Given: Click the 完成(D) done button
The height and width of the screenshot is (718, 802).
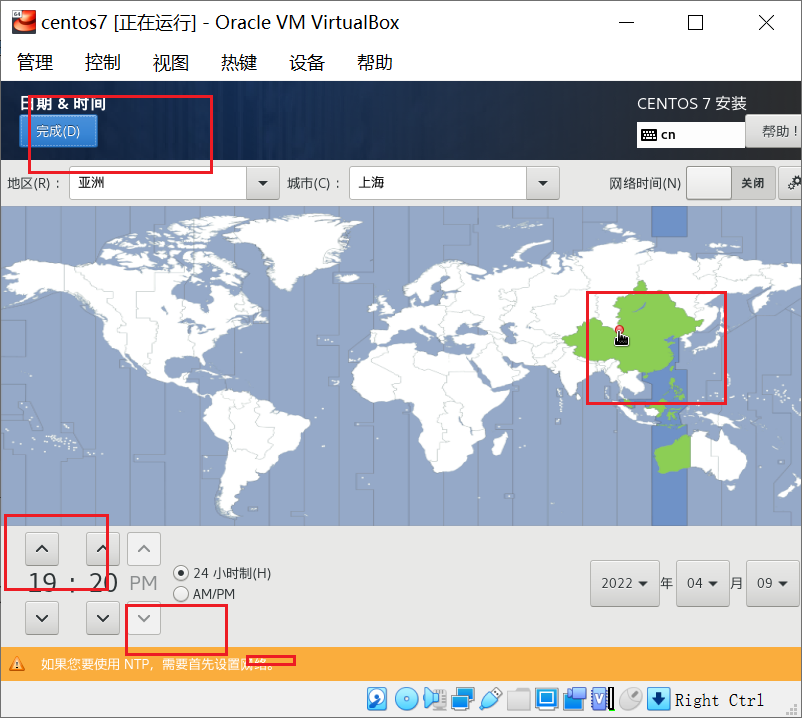Looking at the screenshot, I should point(58,131).
